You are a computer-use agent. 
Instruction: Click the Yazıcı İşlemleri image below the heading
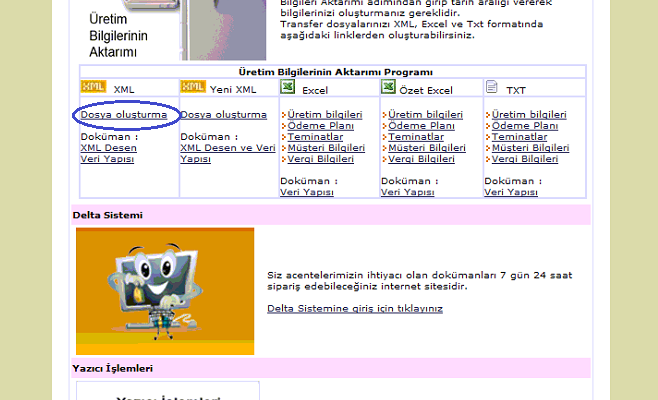pos(167,391)
